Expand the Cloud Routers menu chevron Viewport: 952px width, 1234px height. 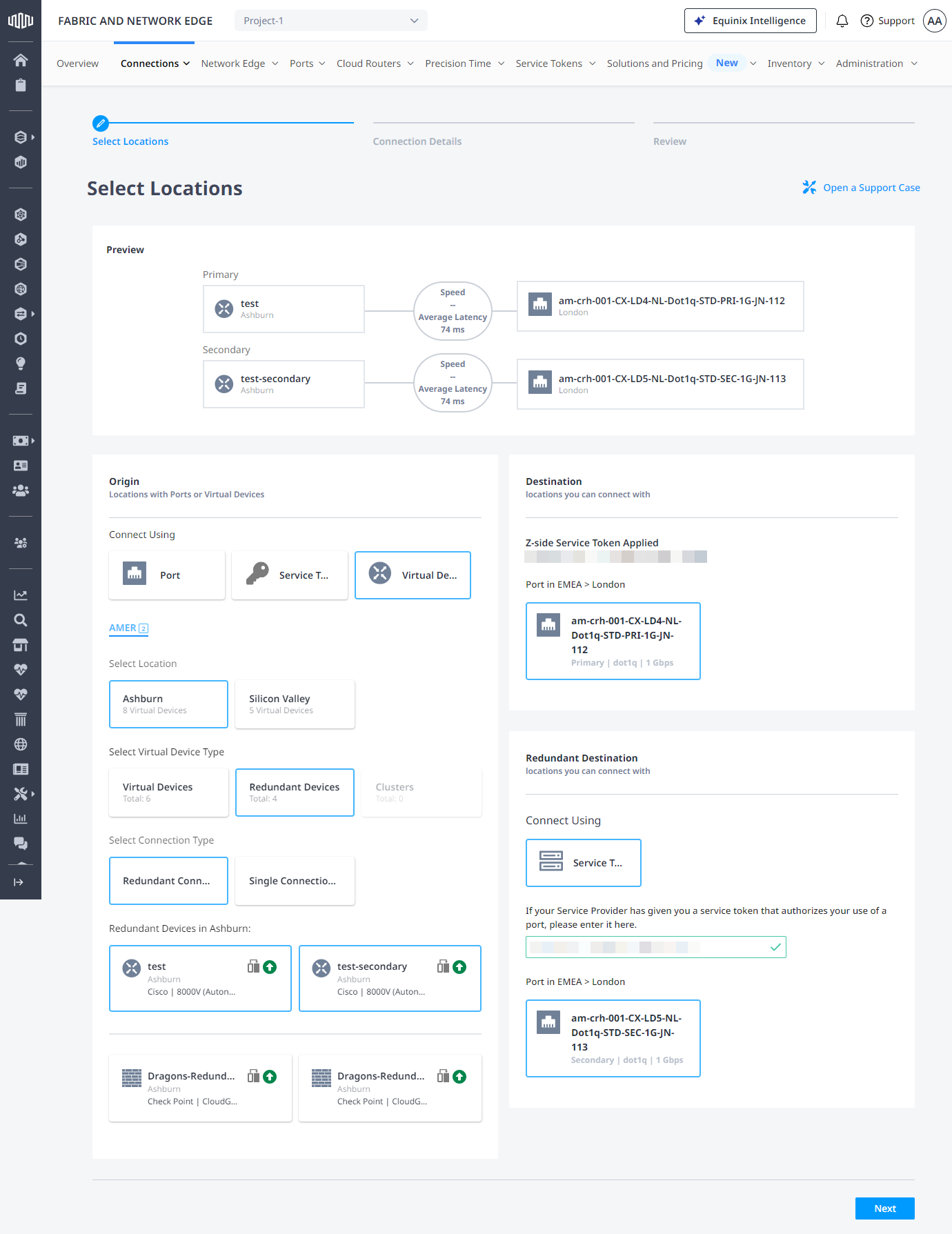pos(410,63)
